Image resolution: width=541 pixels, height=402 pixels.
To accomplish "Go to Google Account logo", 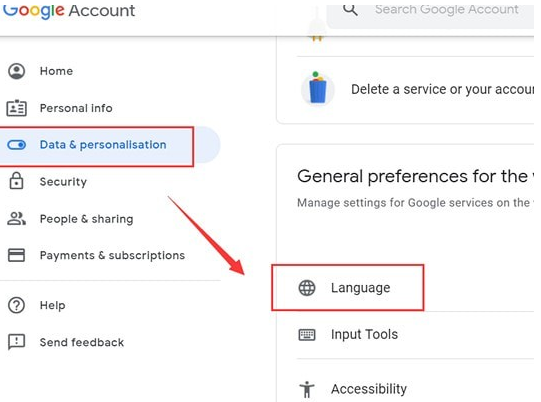I will [69, 11].
